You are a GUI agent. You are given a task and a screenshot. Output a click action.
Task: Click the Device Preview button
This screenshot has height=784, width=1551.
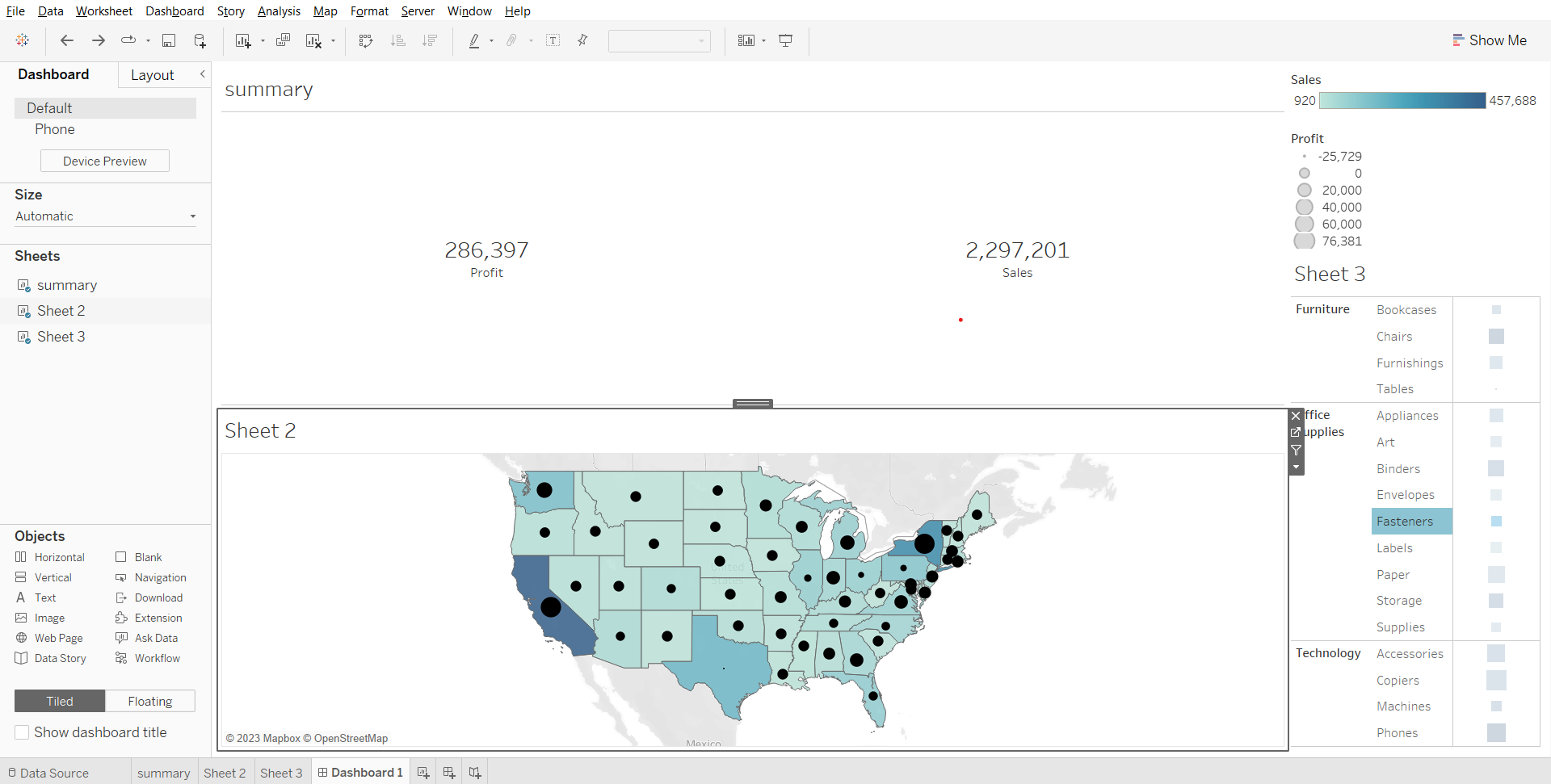coord(105,161)
